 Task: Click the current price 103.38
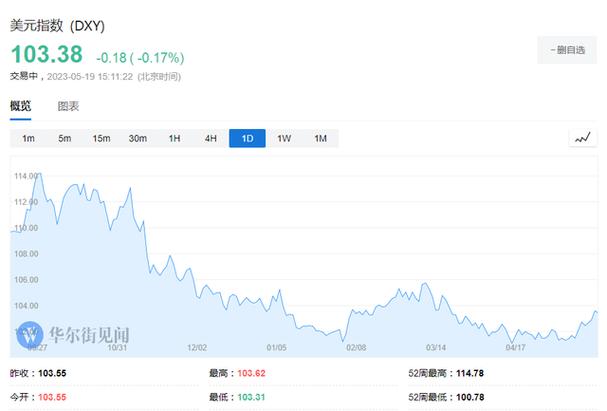(47, 54)
